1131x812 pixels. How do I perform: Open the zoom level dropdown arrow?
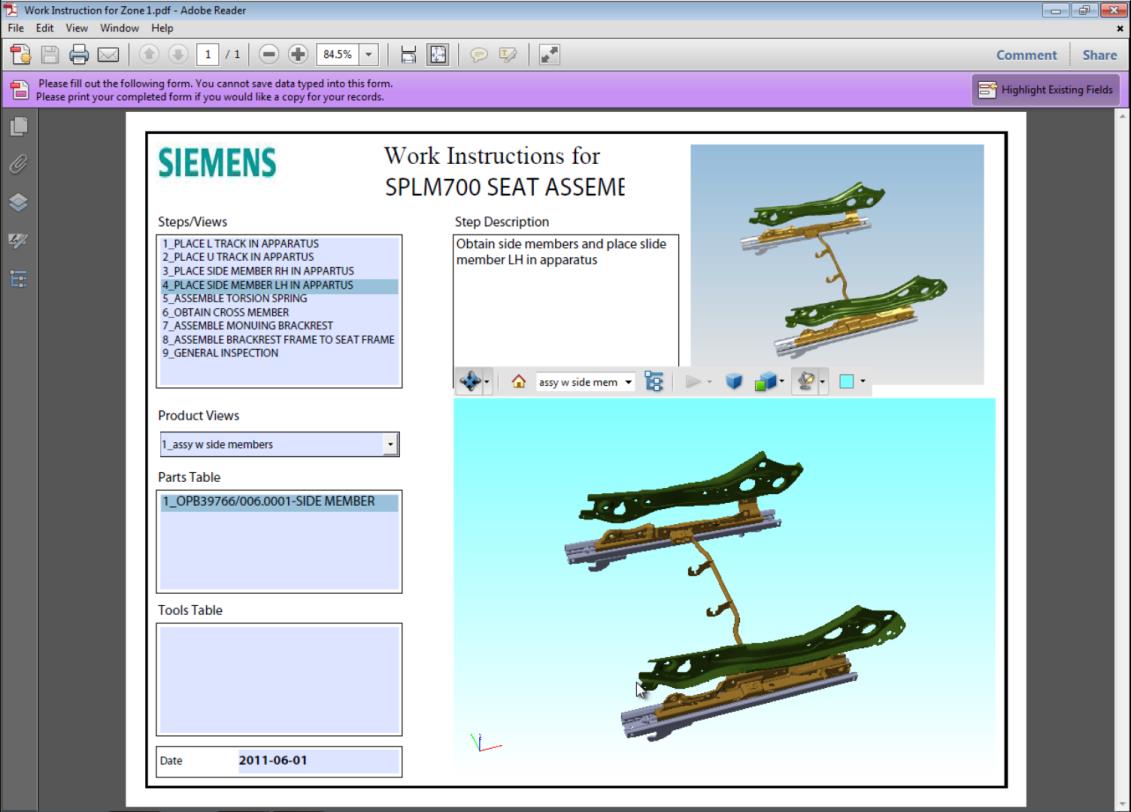369,55
